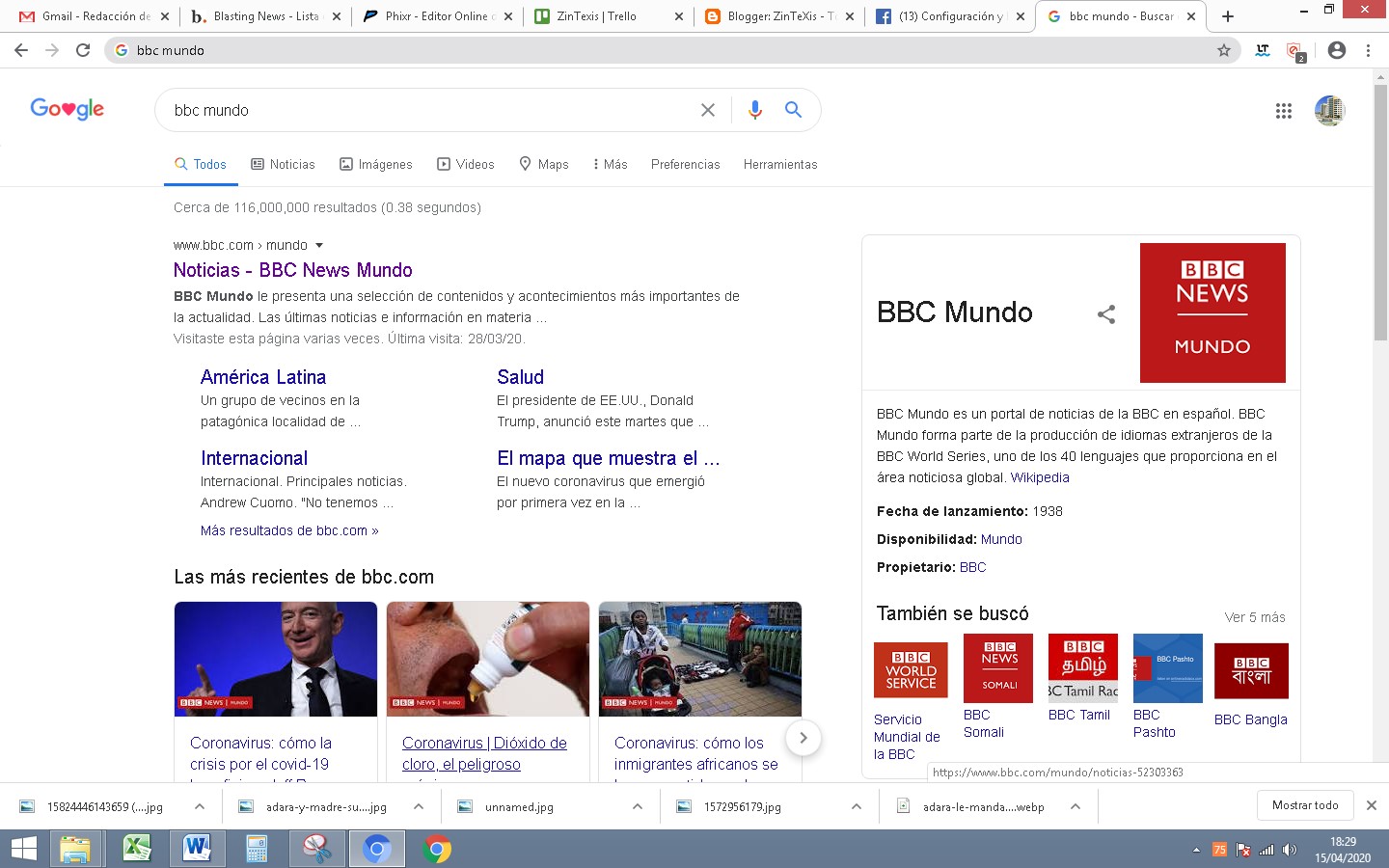Expand options for www.bbc.com result URL

(319, 246)
